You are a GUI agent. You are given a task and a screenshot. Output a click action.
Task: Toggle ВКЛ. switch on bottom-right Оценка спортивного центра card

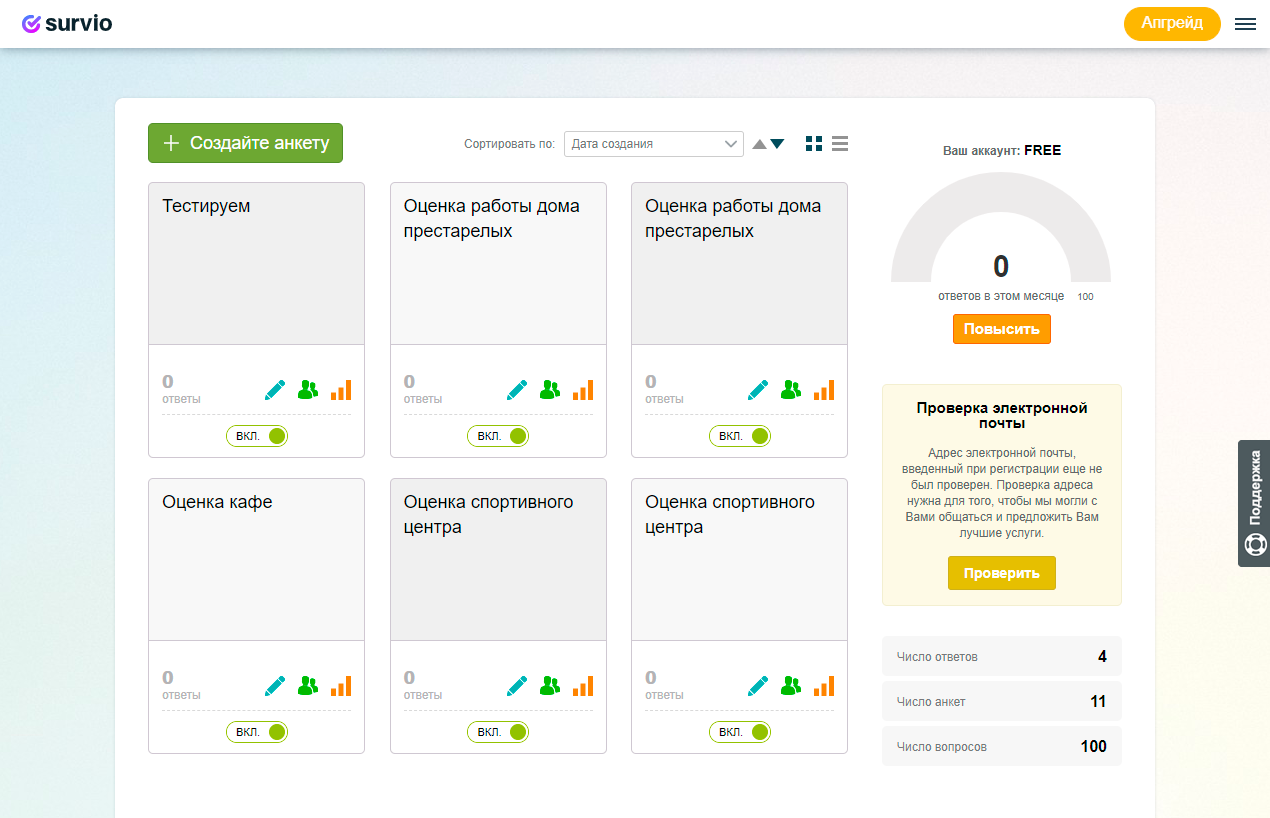click(740, 732)
